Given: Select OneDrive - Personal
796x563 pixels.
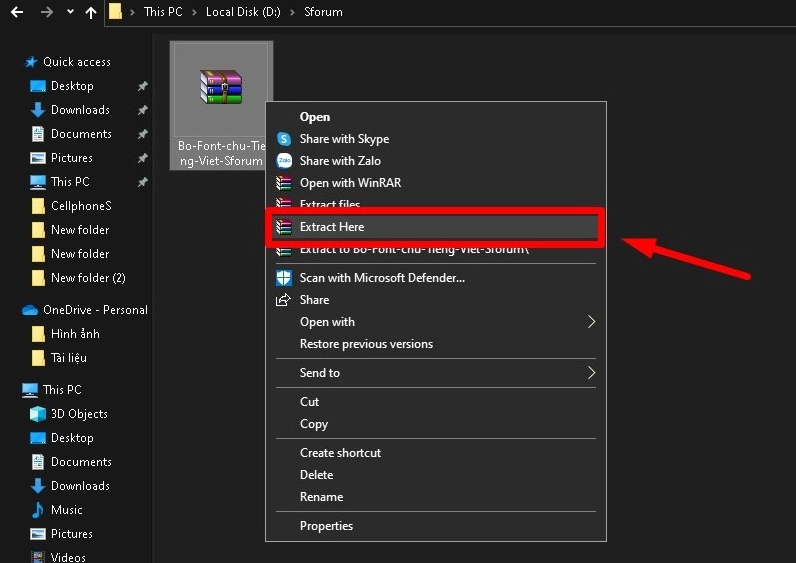Looking at the screenshot, I should 95,310.
